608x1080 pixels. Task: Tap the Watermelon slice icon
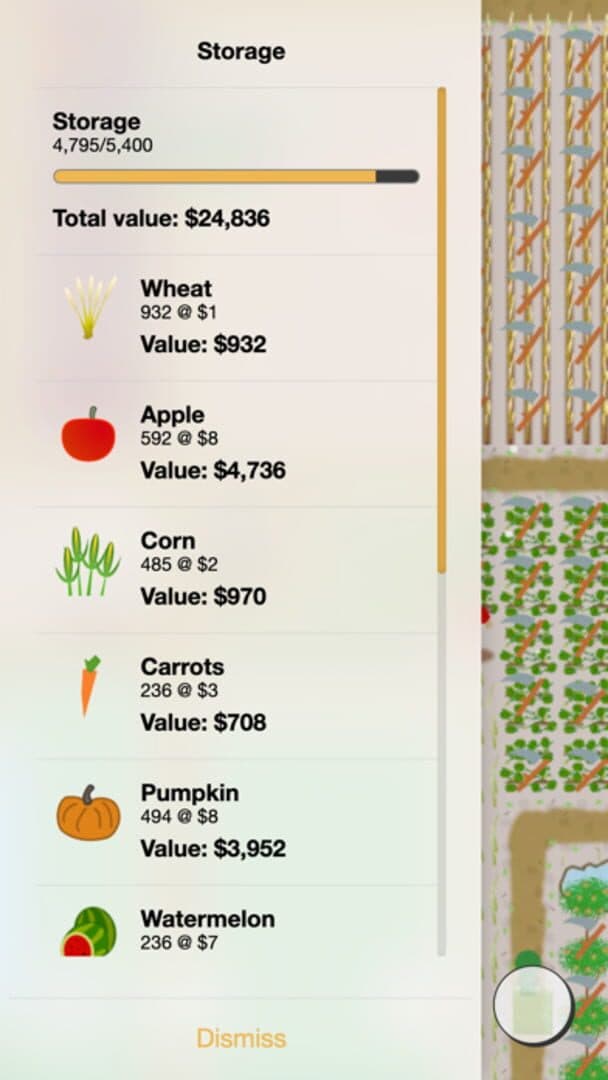[89, 931]
